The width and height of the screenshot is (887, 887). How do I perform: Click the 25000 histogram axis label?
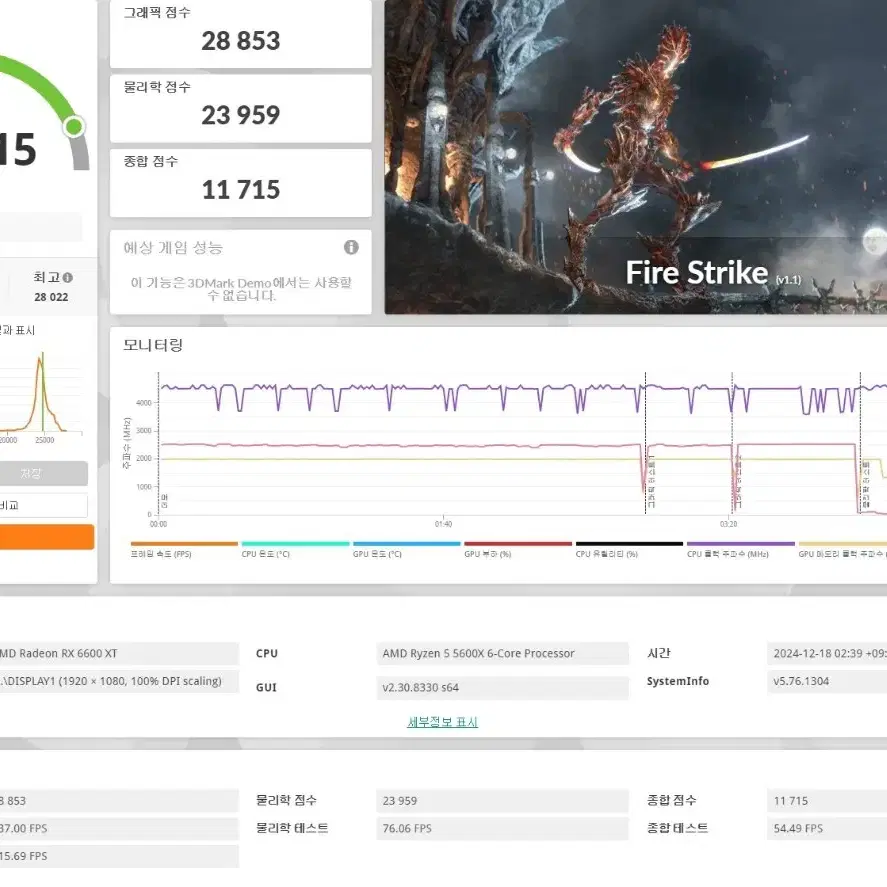pos(45,440)
